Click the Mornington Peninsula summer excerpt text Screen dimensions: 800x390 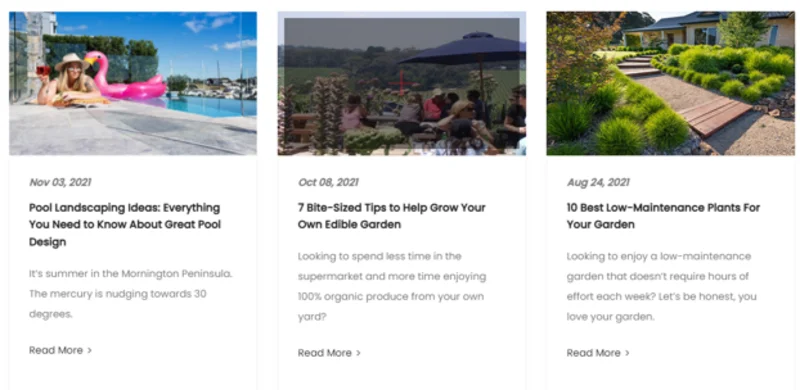(131, 294)
